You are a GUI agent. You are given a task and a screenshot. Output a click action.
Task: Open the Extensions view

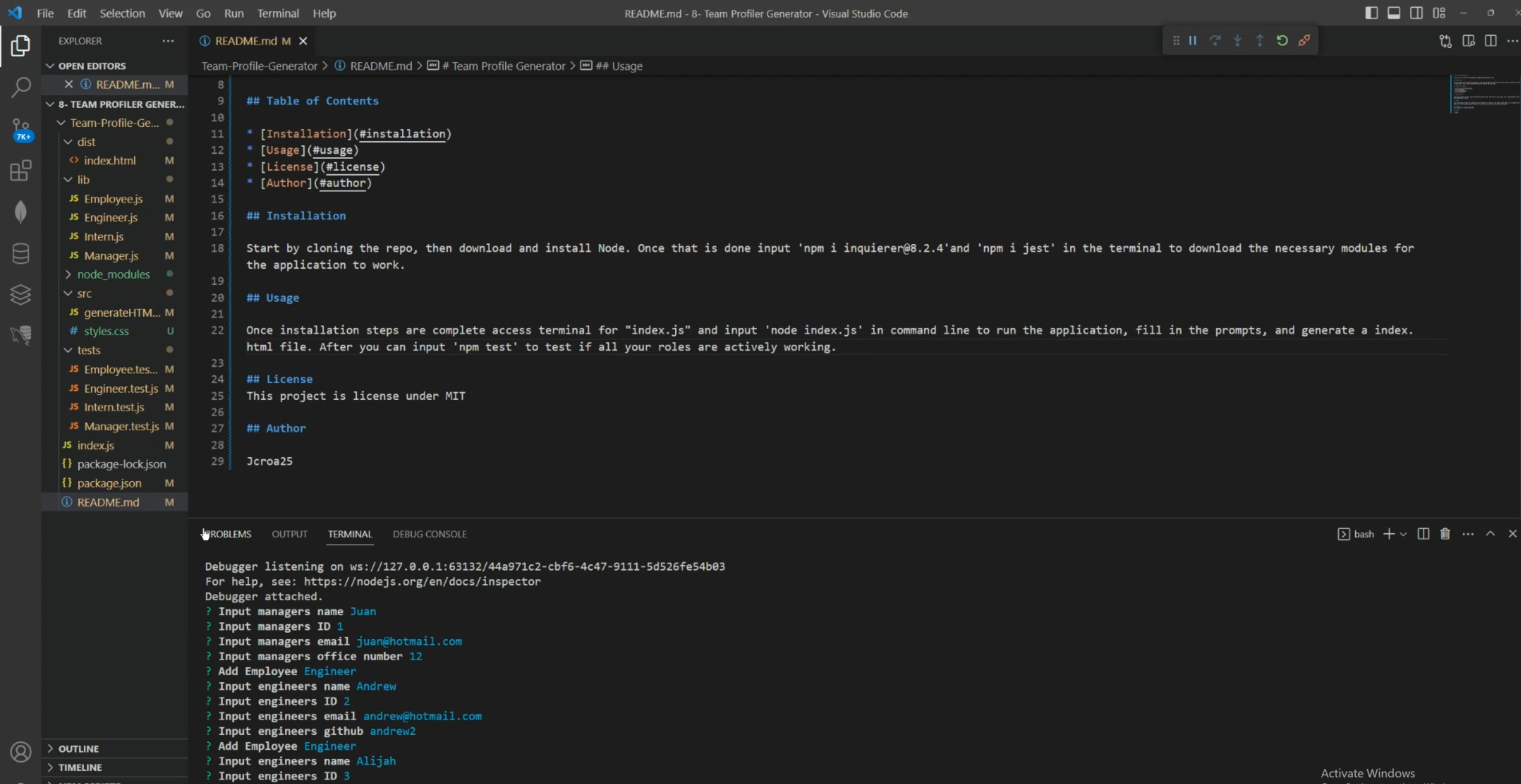coord(20,171)
